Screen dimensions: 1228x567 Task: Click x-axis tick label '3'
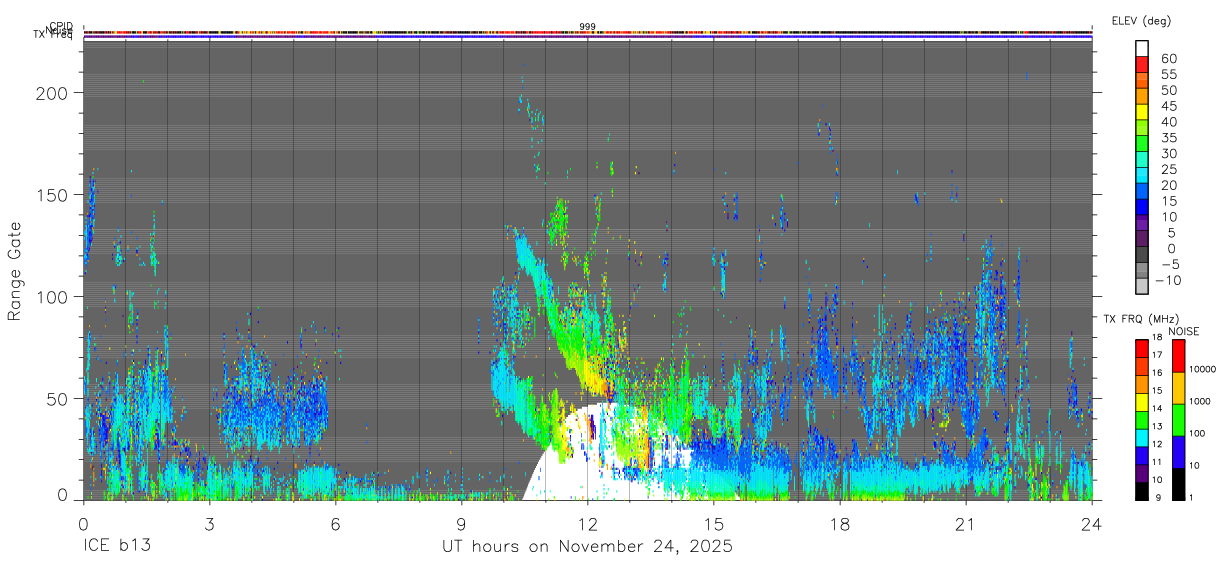click(209, 523)
